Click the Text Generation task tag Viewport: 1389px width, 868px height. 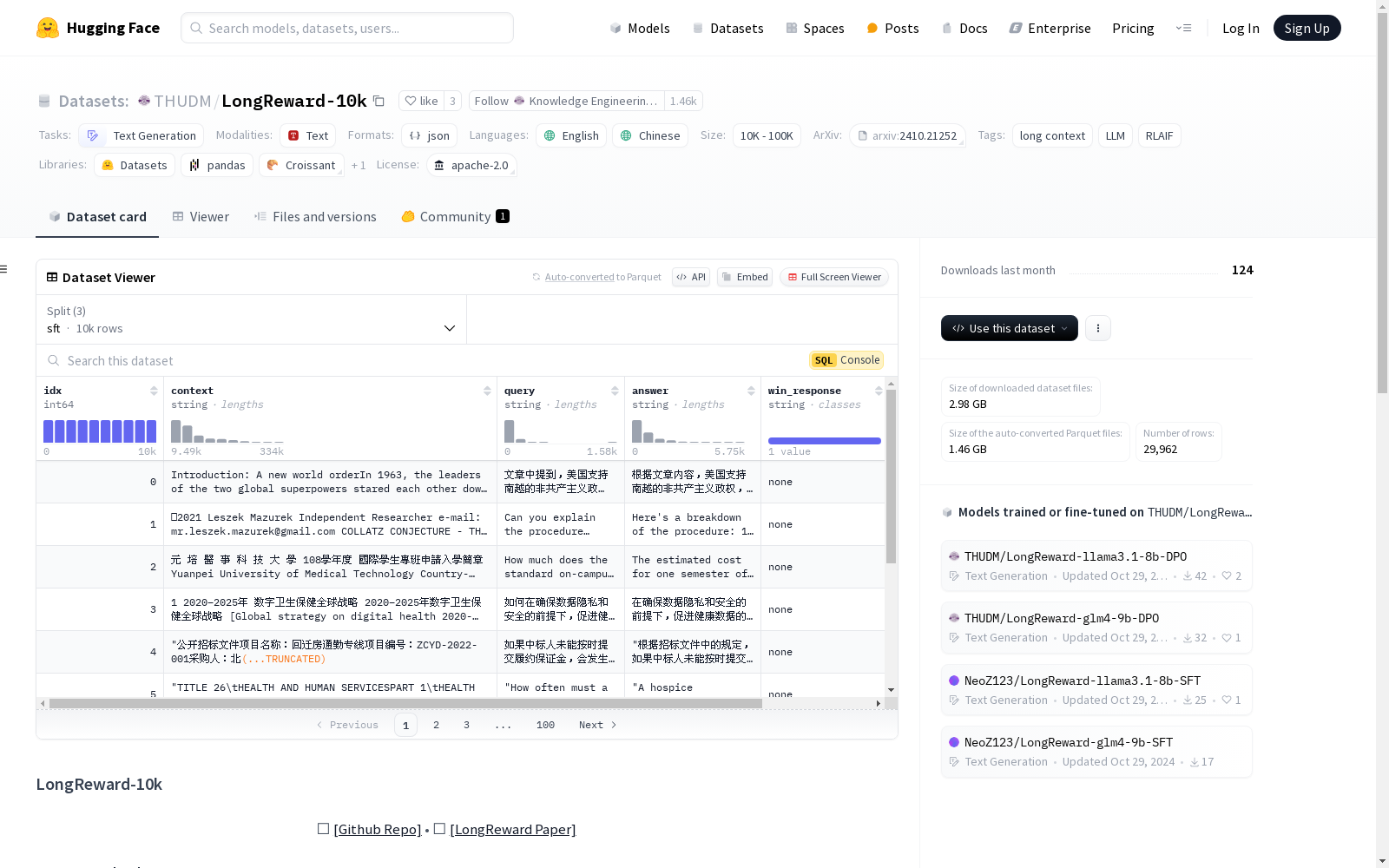[142, 135]
